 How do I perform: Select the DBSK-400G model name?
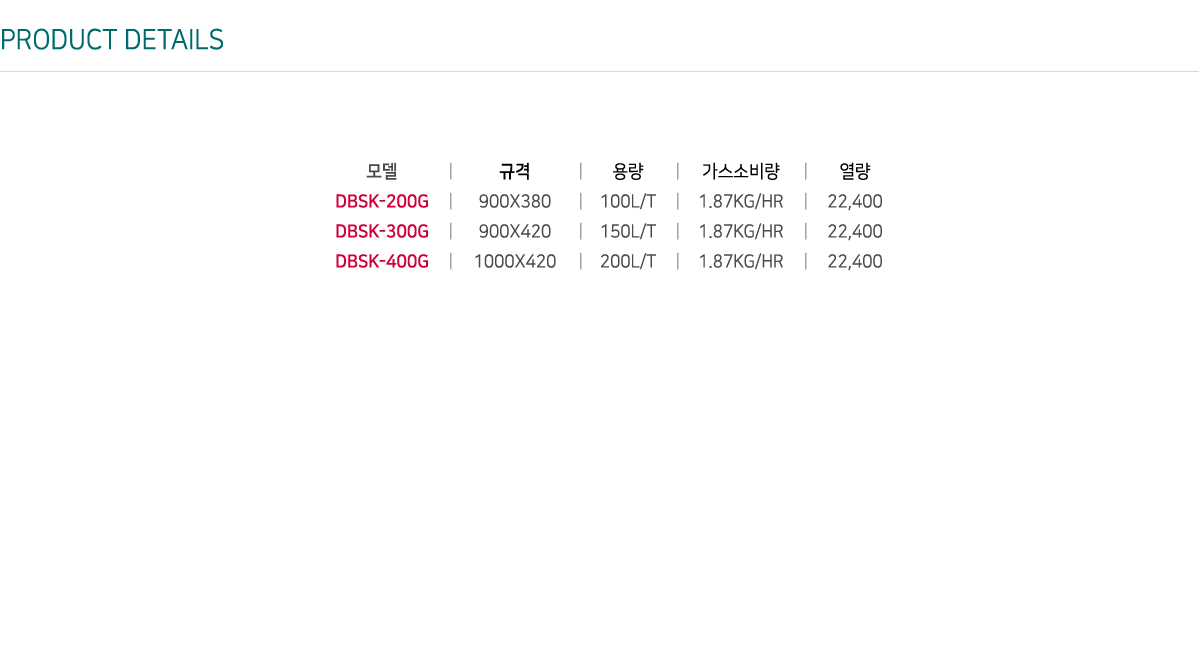click(382, 262)
